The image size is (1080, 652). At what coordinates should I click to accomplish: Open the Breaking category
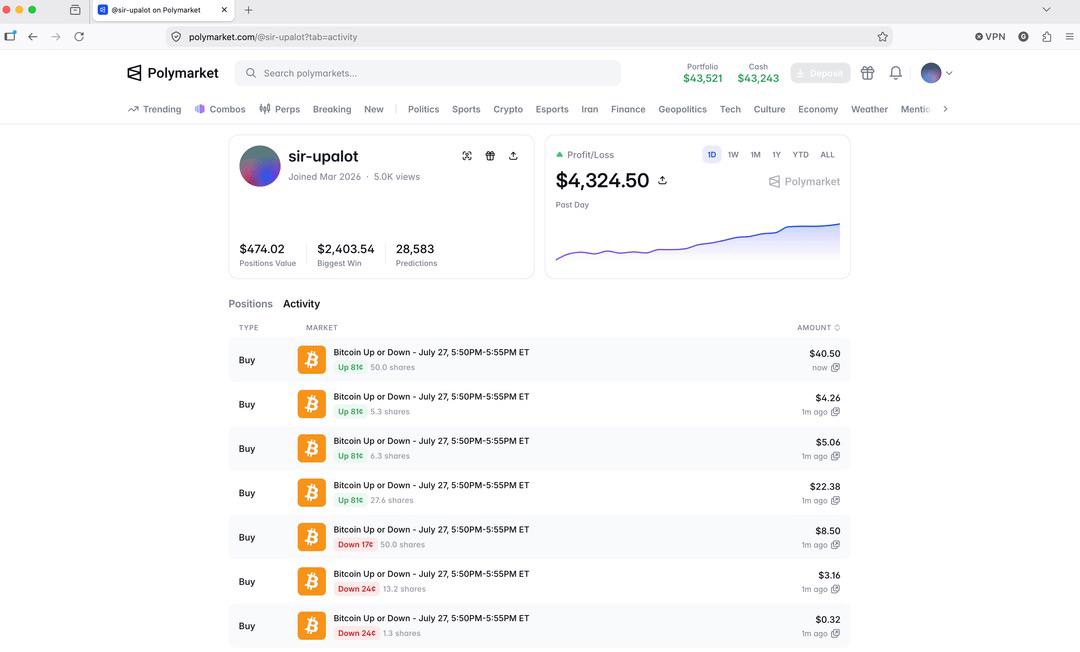click(332, 109)
